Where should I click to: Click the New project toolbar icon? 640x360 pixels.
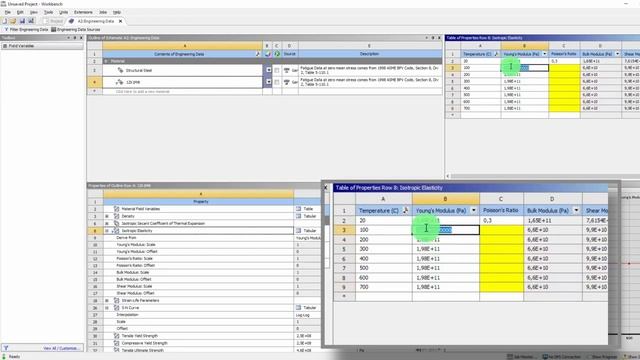point(4,21)
